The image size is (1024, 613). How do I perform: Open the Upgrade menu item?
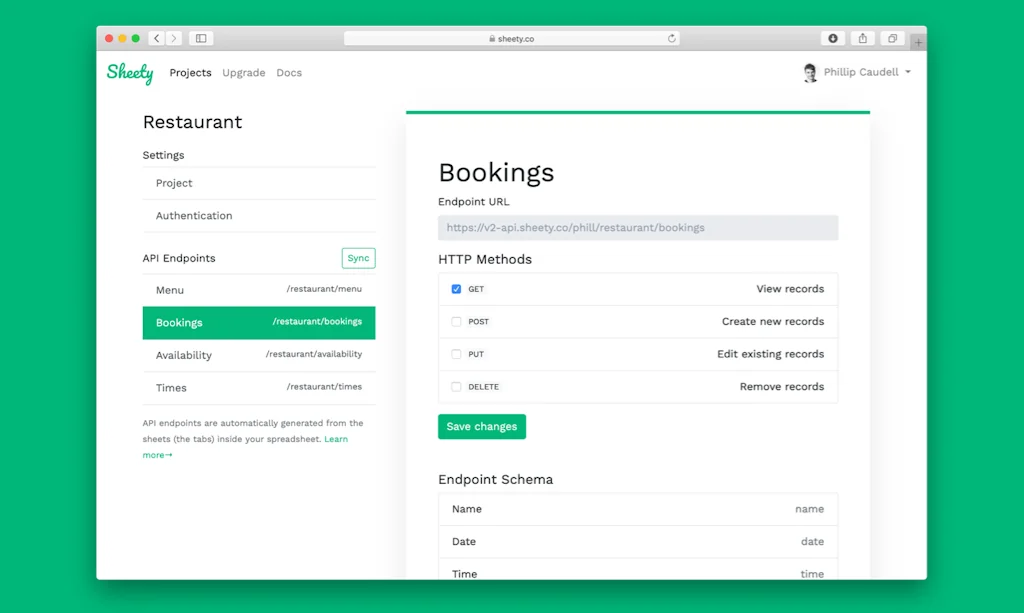(244, 73)
